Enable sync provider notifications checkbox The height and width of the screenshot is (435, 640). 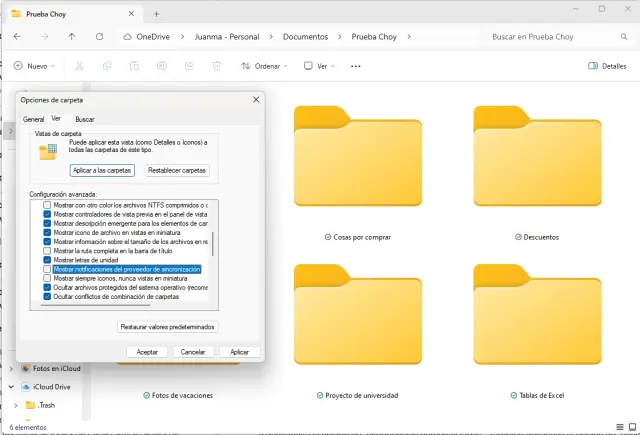[x=47, y=269]
